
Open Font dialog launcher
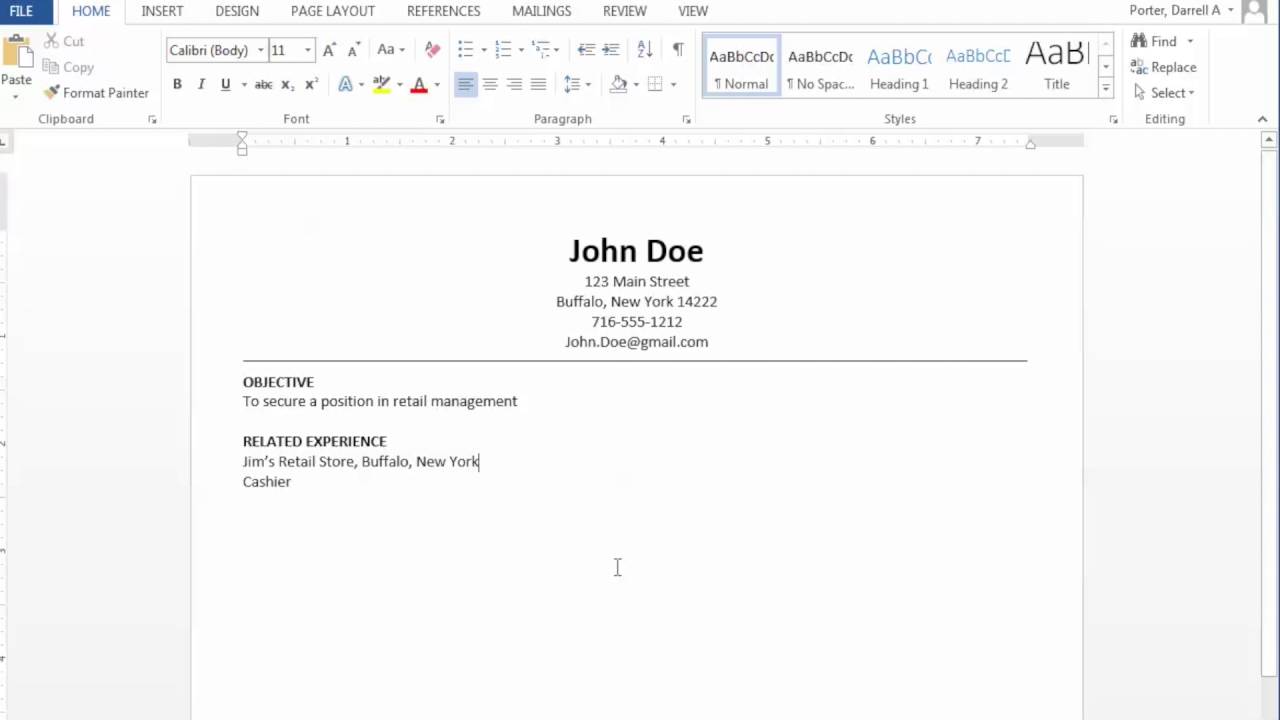(x=440, y=120)
